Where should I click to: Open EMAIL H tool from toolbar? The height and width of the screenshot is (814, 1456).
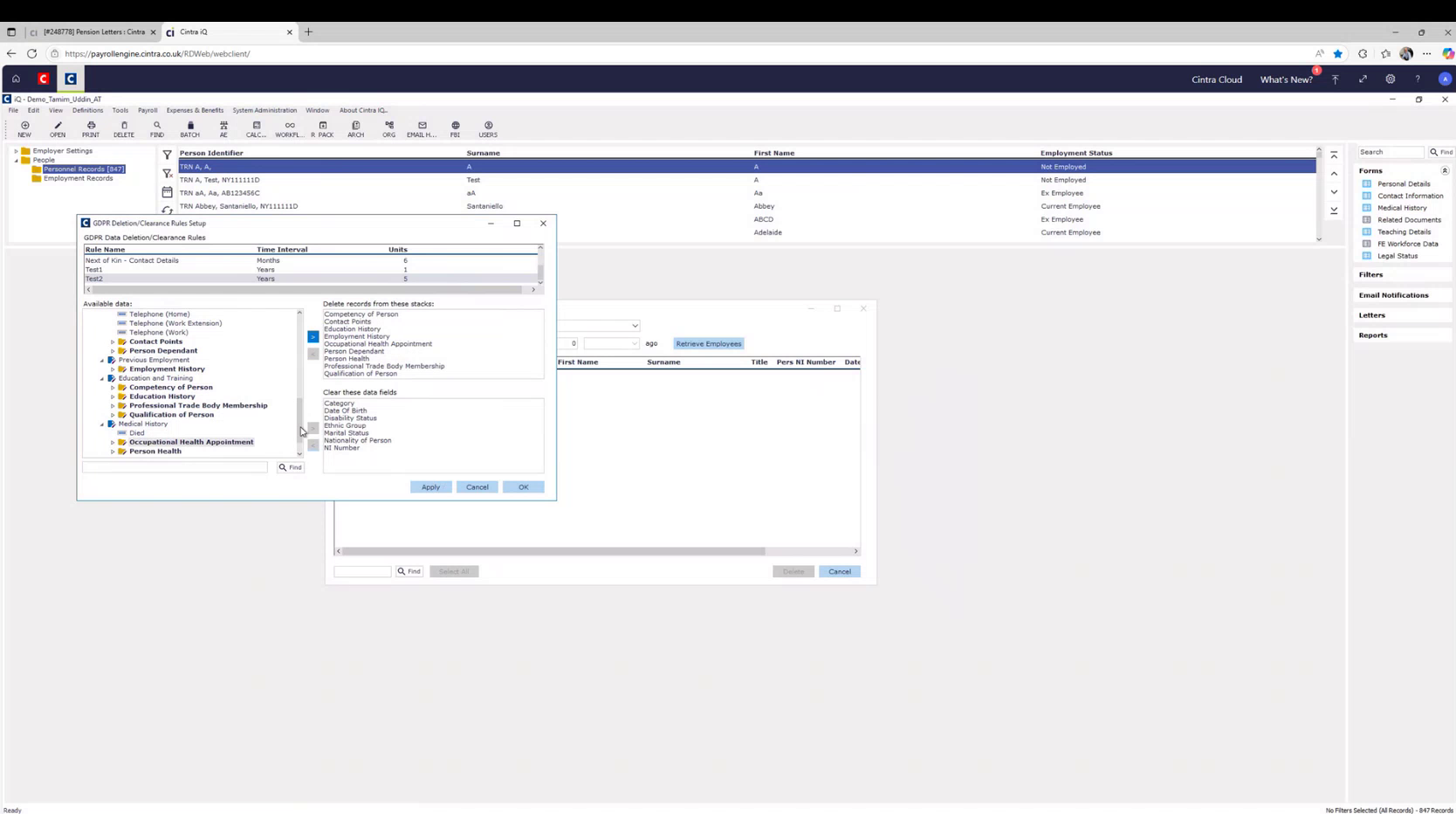[421, 129]
